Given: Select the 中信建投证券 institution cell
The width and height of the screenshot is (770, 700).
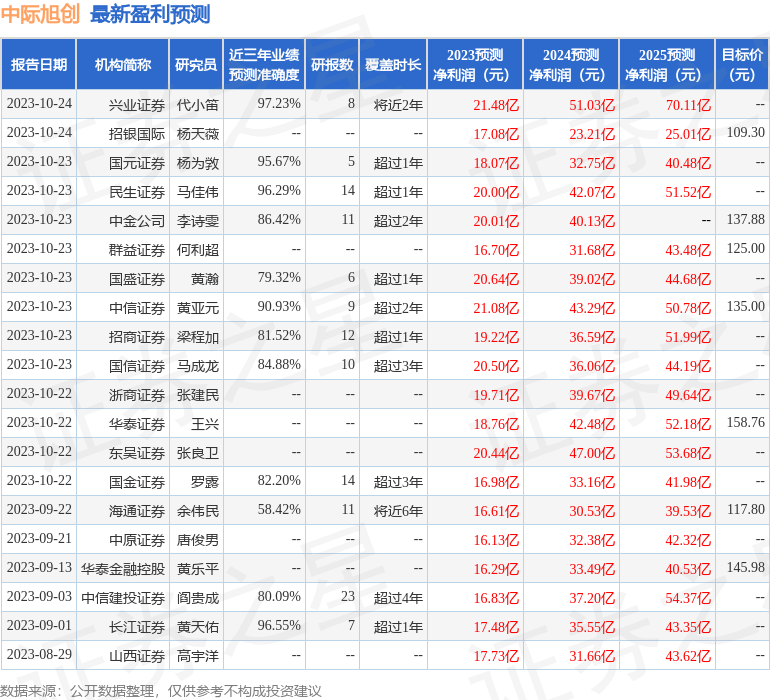Looking at the screenshot, I should 123,597.
